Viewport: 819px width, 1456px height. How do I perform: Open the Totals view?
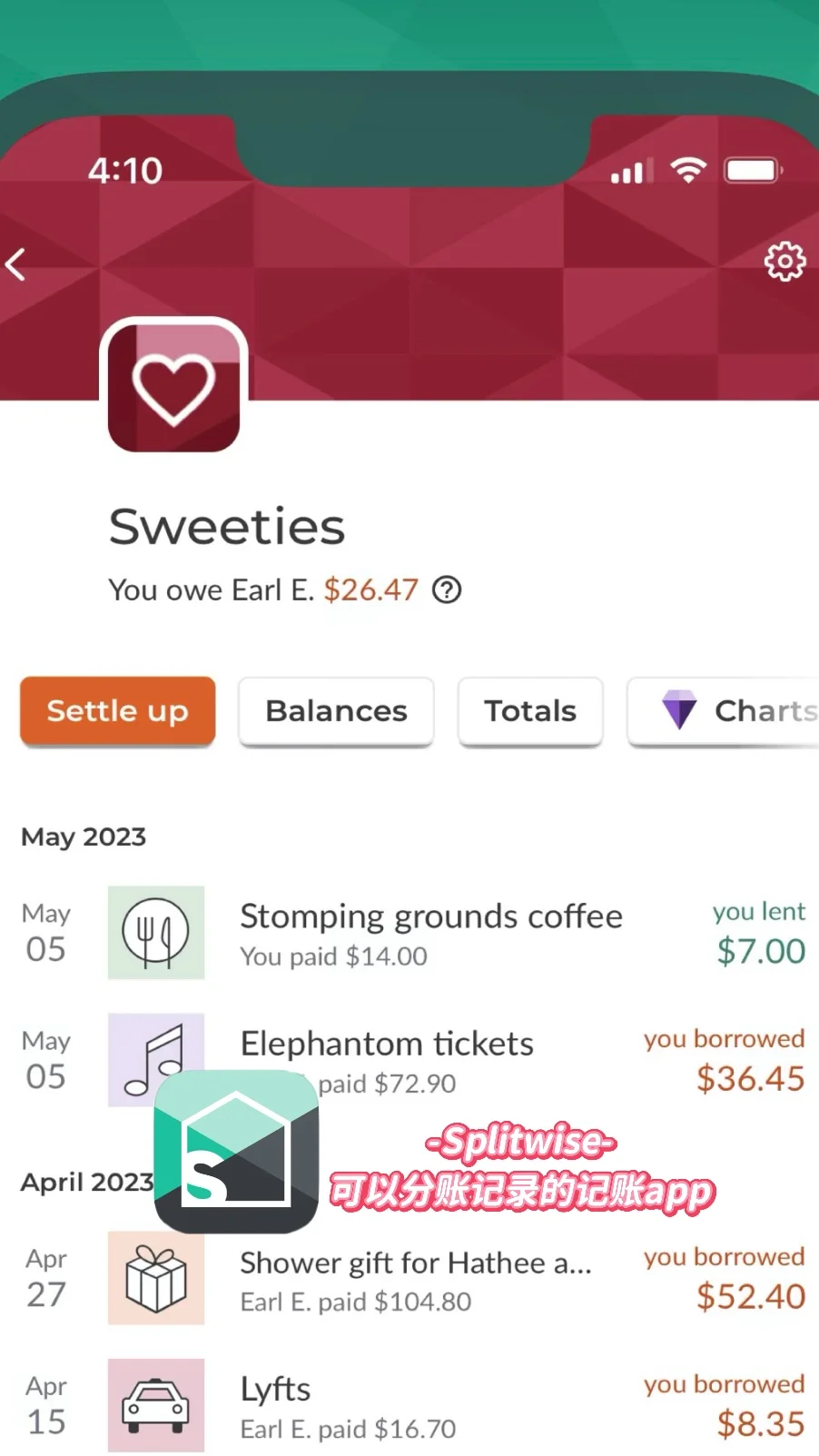click(530, 711)
